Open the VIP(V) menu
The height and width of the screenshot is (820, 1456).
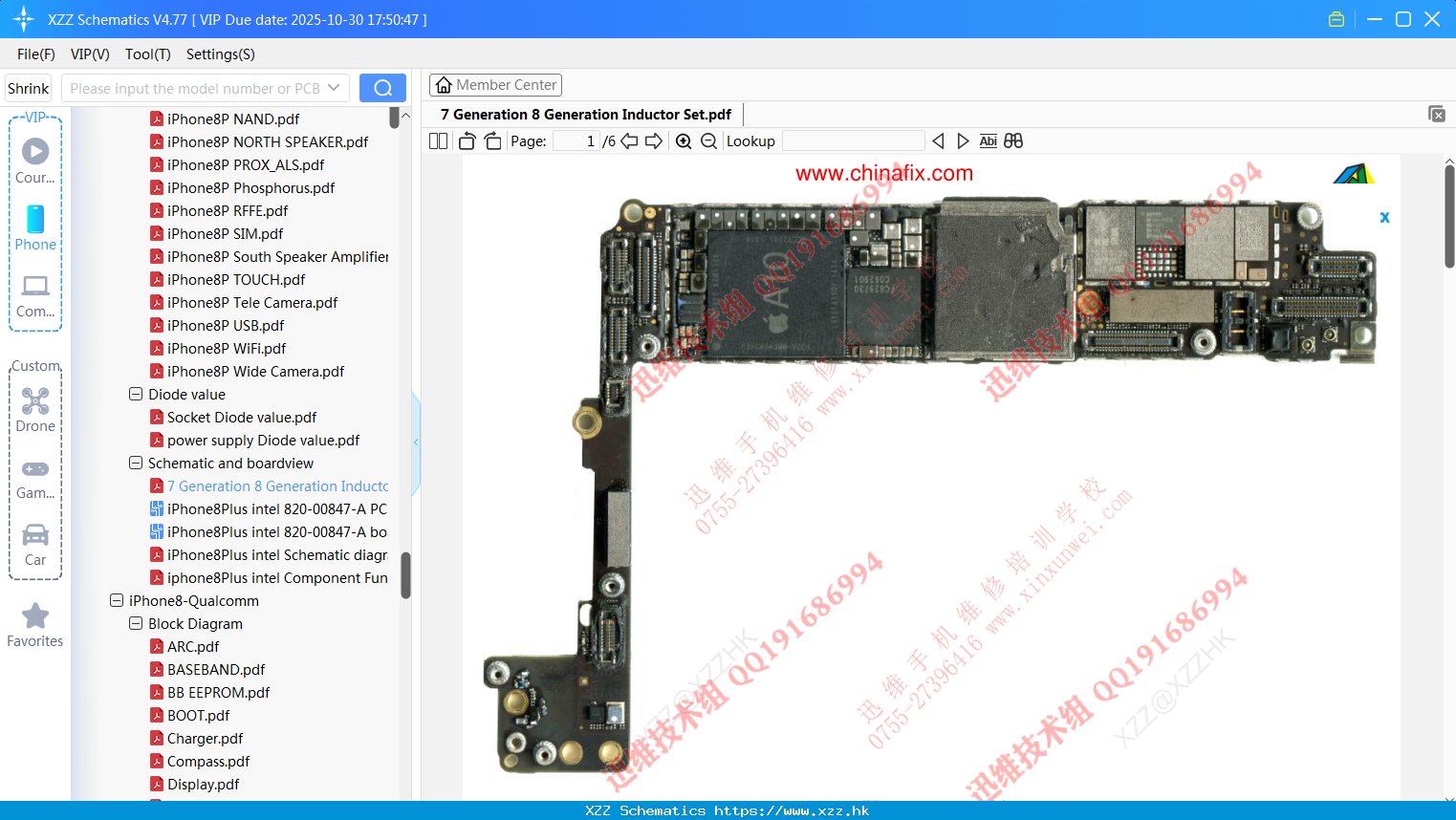[x=90, y=54]
